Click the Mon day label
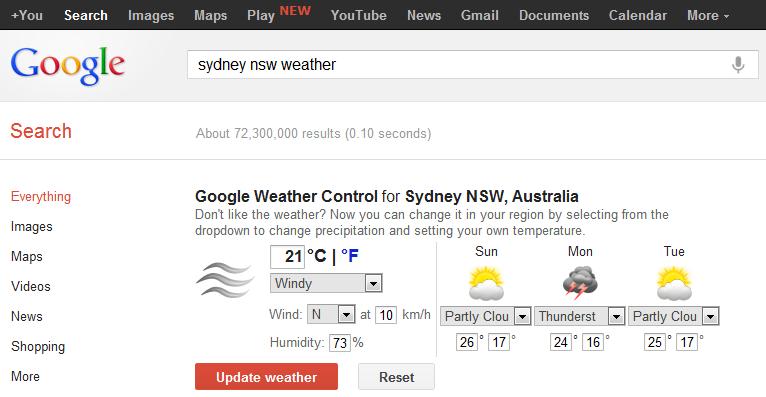 coord(580,251)
